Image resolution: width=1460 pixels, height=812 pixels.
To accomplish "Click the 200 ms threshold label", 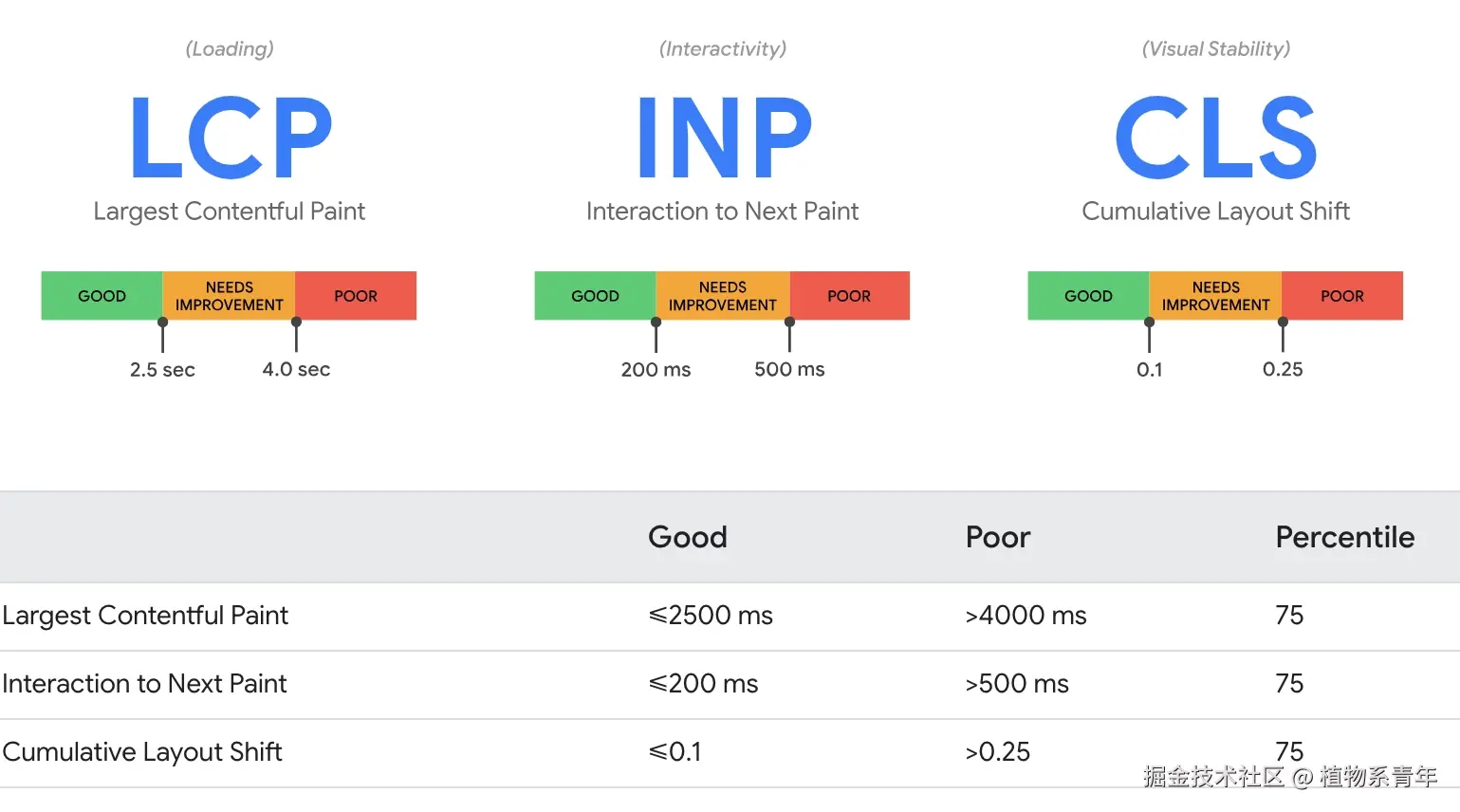I will [x=656, y=369].
